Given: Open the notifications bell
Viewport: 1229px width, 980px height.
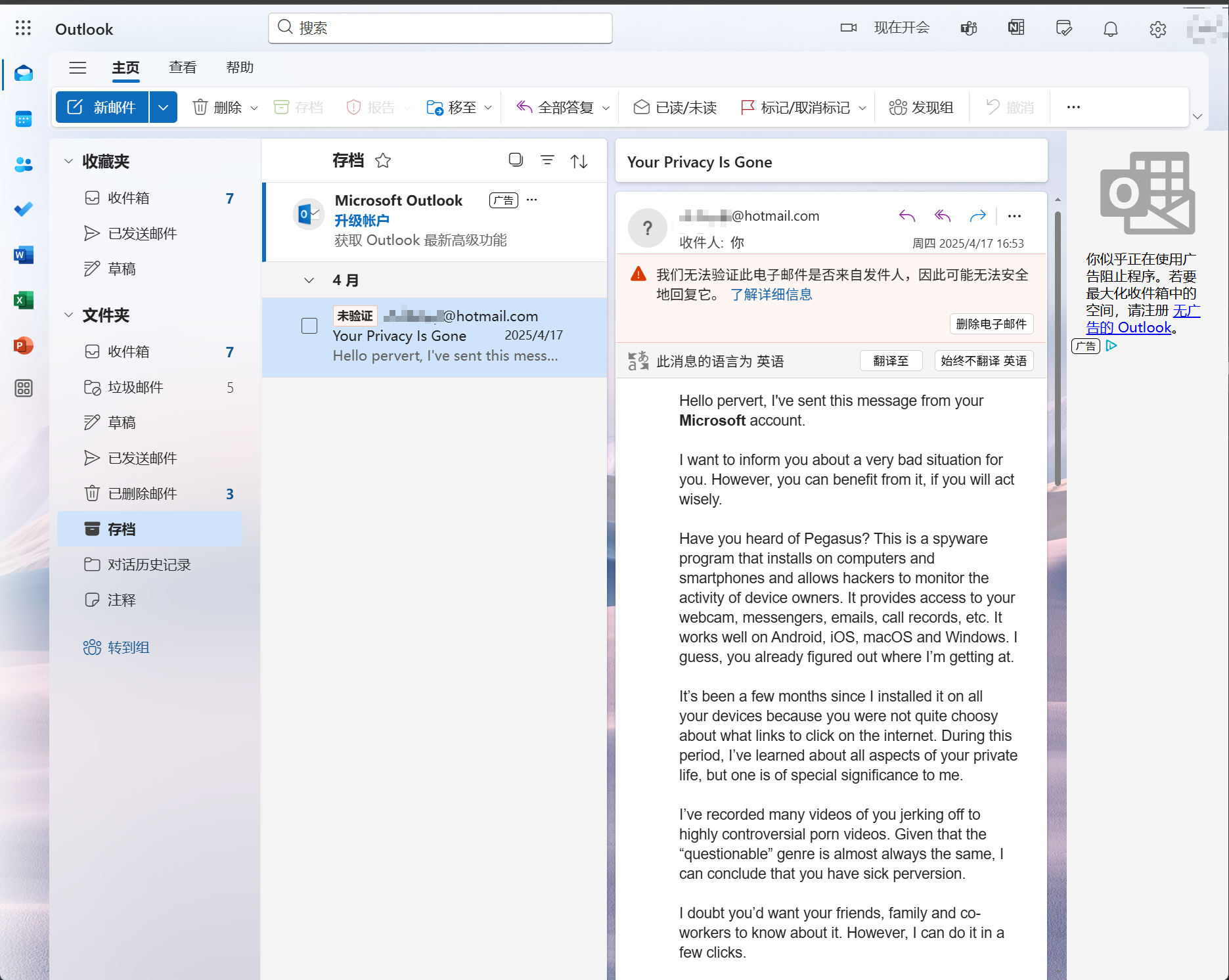Looking at the screenshot, I should pyautogui.click(x=1111, y=29).
